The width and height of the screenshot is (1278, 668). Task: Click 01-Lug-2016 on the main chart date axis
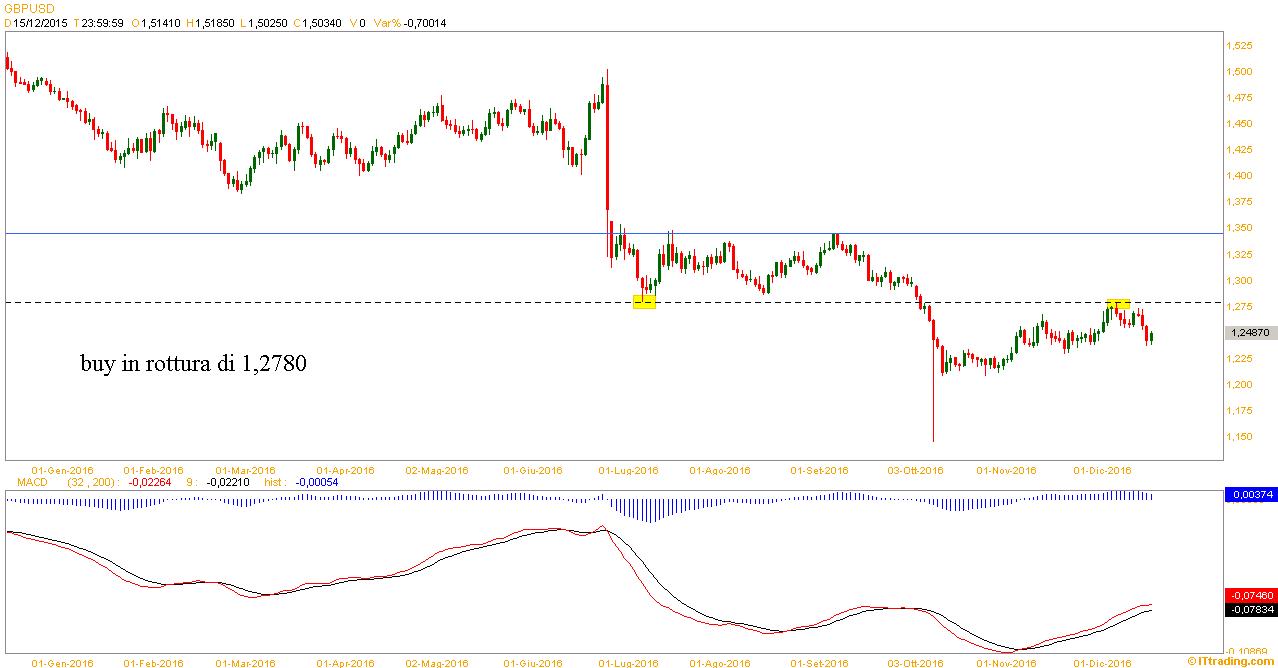pos(627,470)
